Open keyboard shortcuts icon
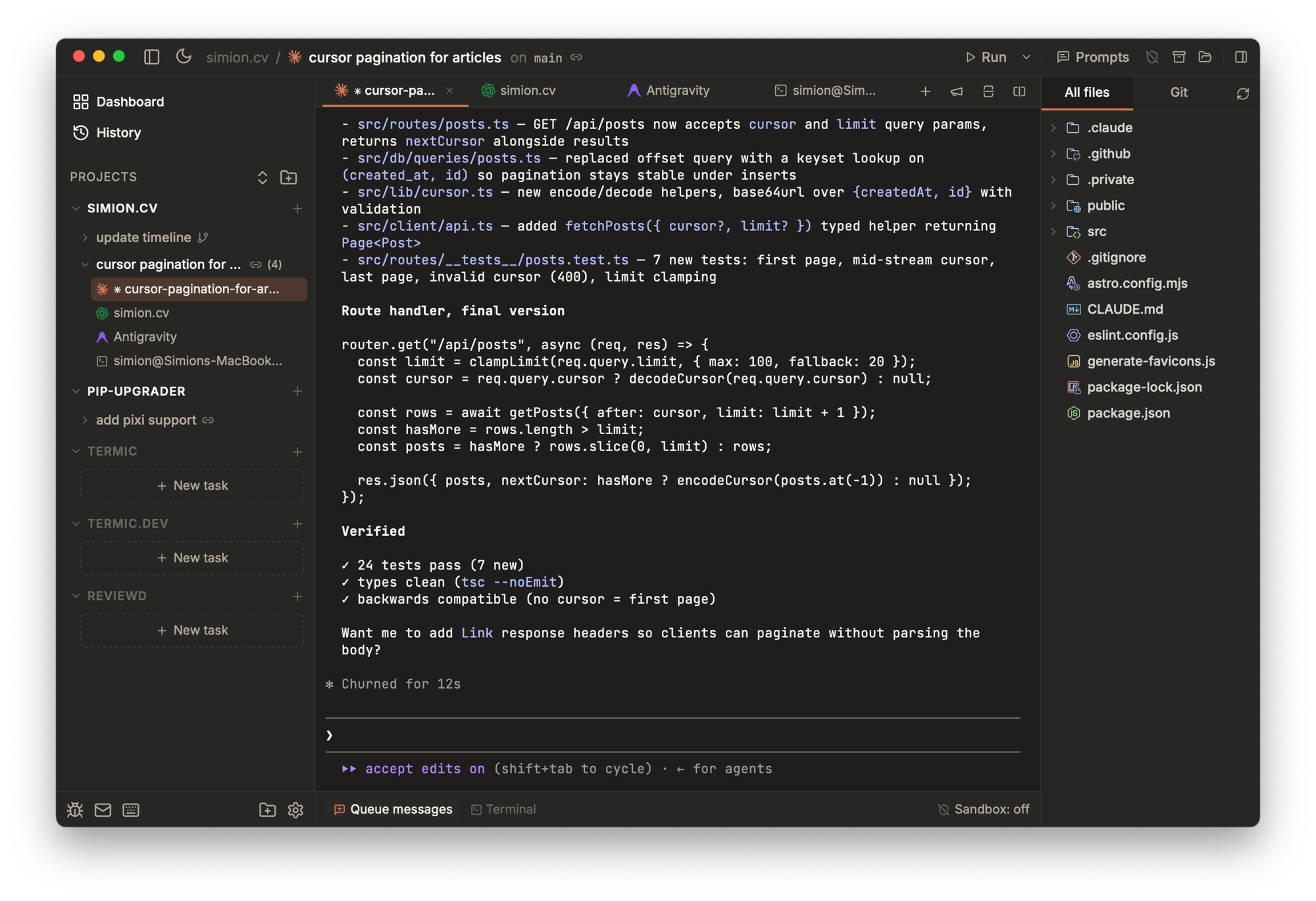The image size is (1316, 901). click(131, 810)
